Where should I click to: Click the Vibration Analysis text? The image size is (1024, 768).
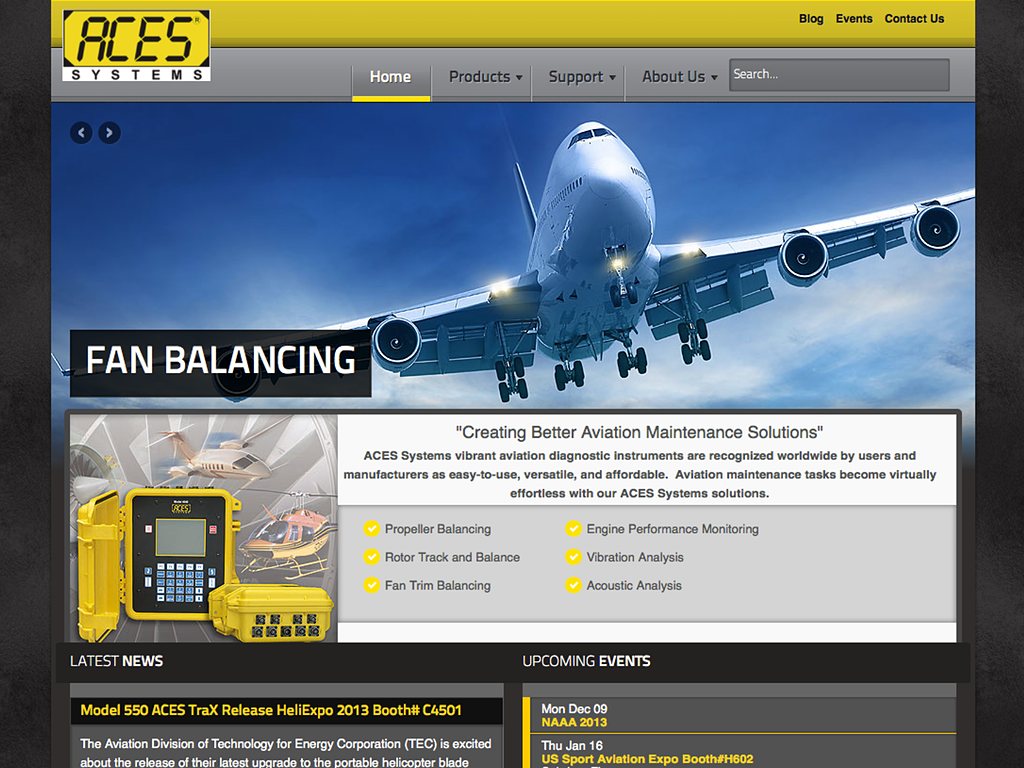[x=635, y=557]
